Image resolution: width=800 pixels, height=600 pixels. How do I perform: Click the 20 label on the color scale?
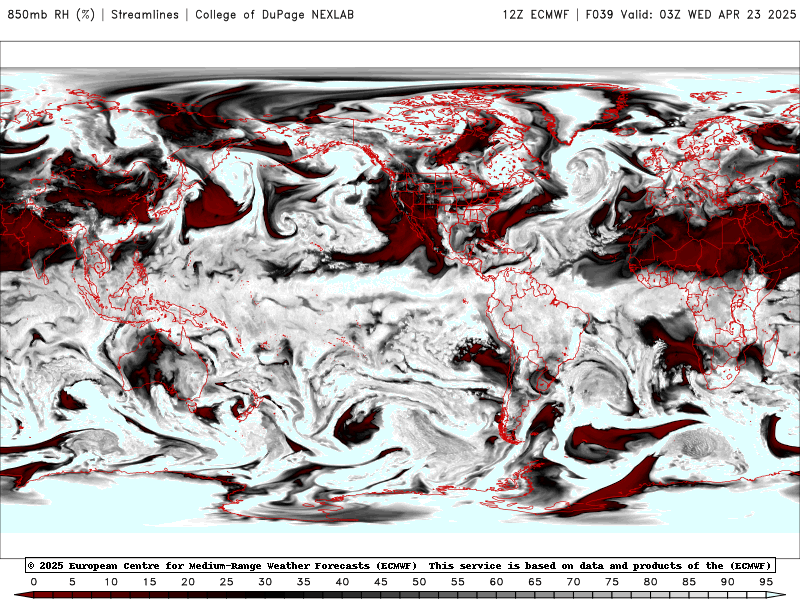[x=188, y=582]
